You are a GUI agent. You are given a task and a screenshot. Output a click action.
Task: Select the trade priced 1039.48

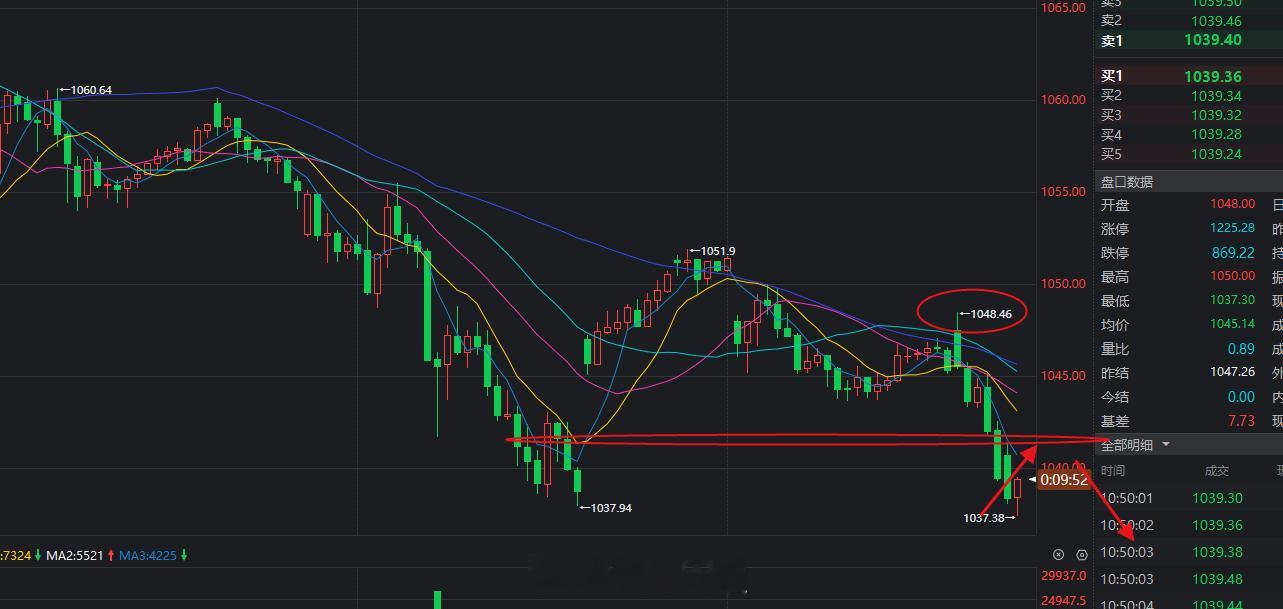point(1217,579)
